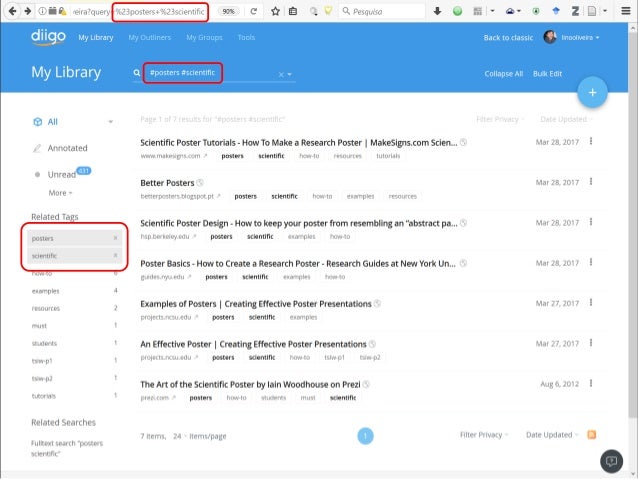Open the Tools nav tab
Screen dimensions: 638x479
coord(246,37)
